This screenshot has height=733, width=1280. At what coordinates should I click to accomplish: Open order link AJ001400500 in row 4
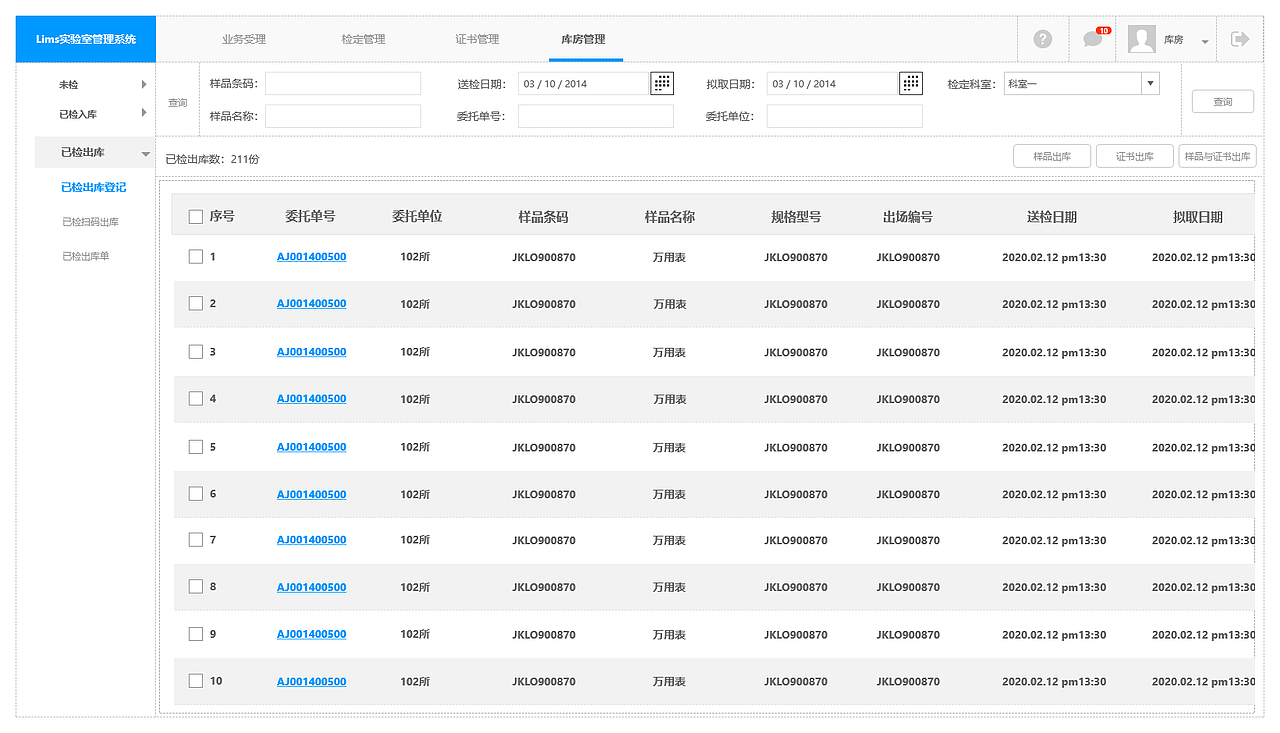(312, 399)
